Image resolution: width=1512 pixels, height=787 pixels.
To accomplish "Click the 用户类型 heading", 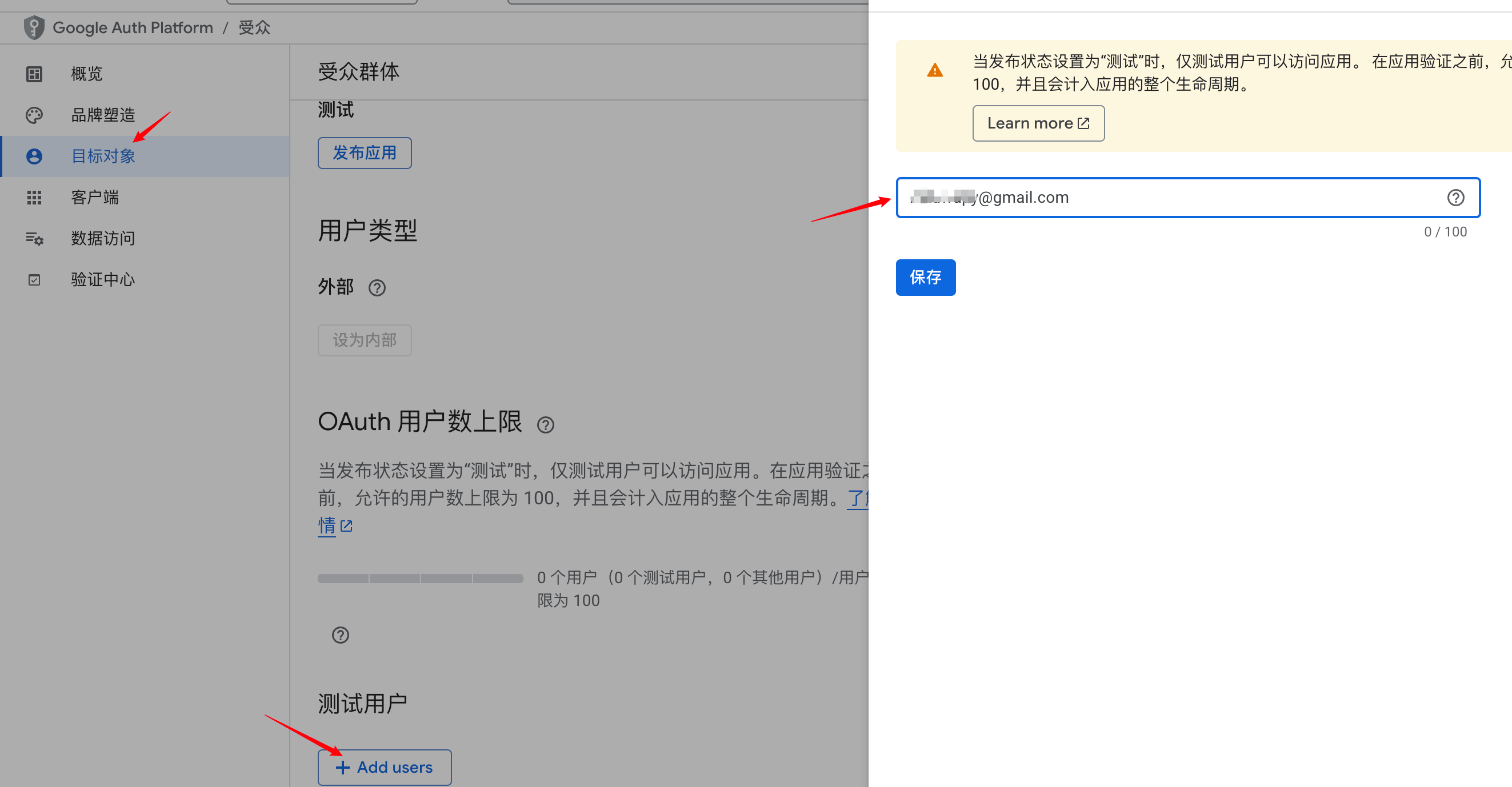I will tap(367, 231).
